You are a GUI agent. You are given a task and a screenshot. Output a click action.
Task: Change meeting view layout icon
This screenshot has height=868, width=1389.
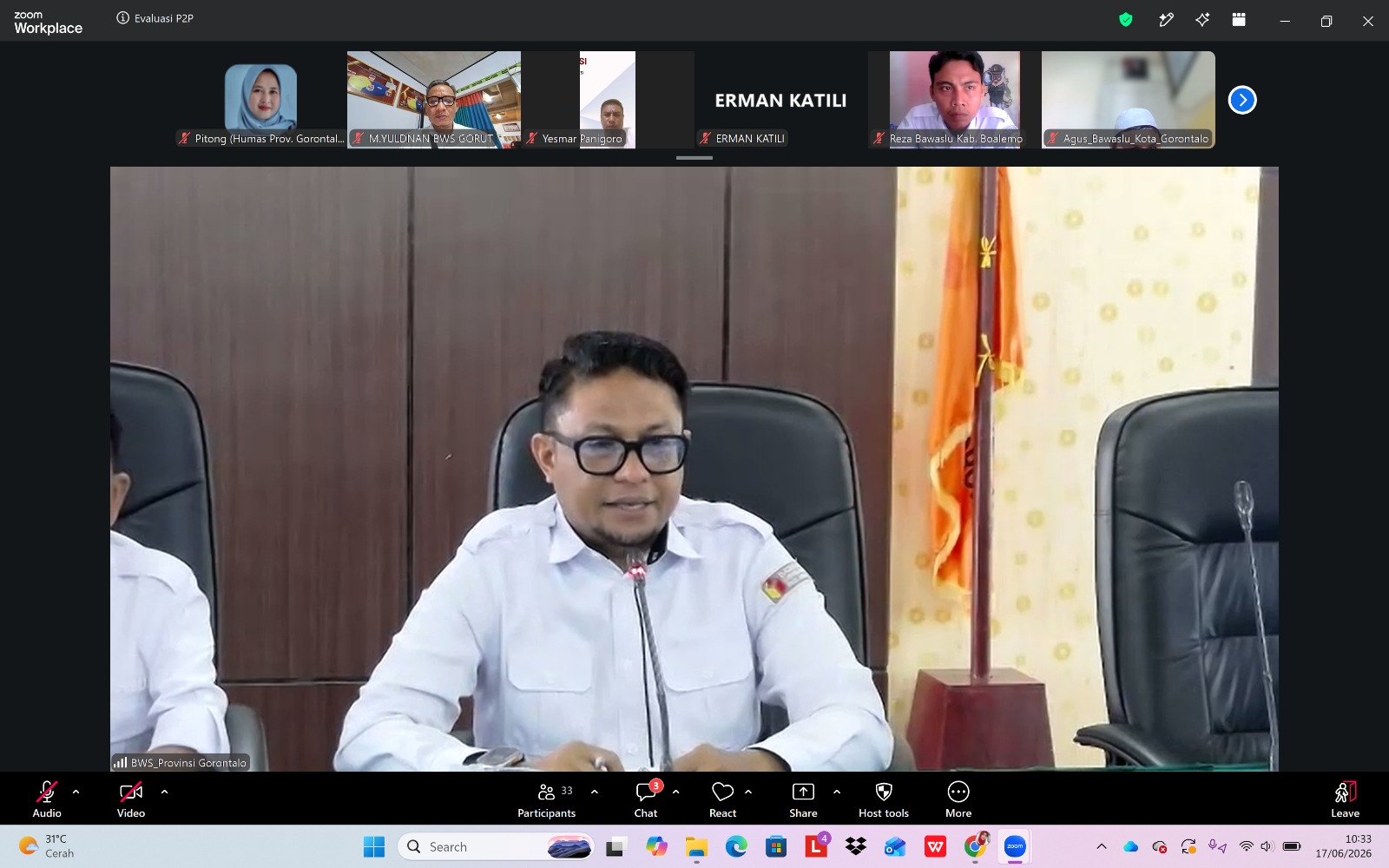click(x=1239, y=20)
